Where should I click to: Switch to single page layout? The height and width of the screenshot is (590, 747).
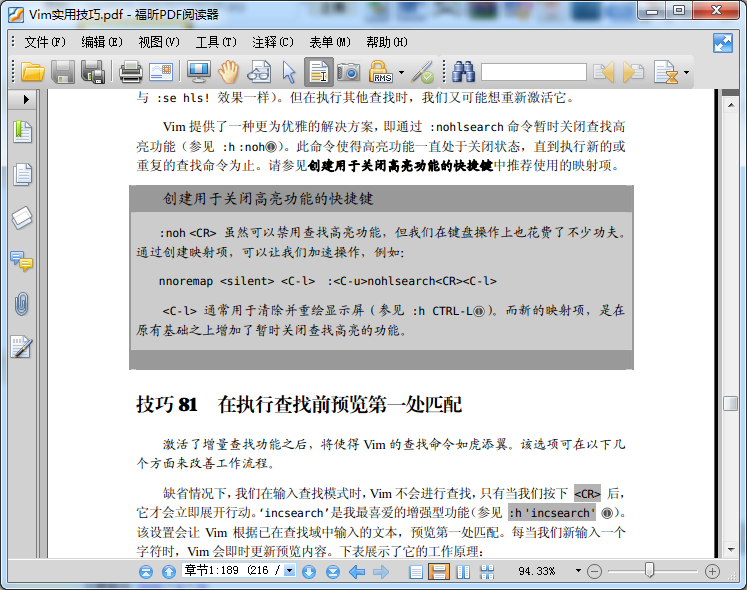pos(416,571)
